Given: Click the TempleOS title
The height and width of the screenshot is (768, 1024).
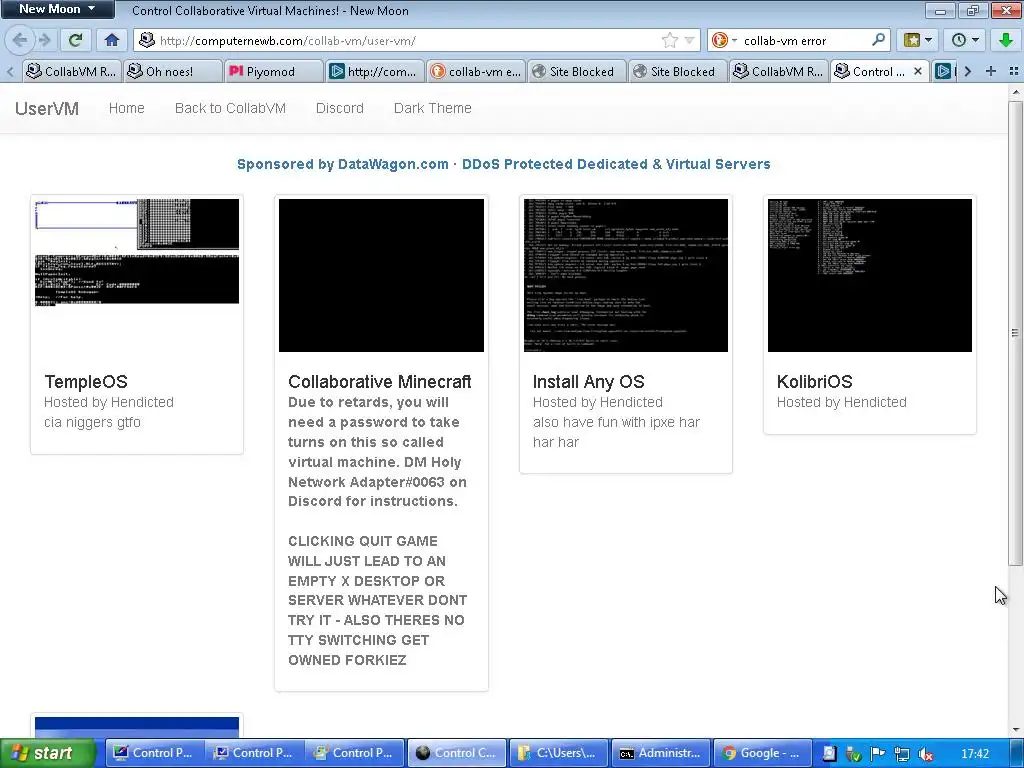Looking at the screenshot, I should [x=86, y=381].
